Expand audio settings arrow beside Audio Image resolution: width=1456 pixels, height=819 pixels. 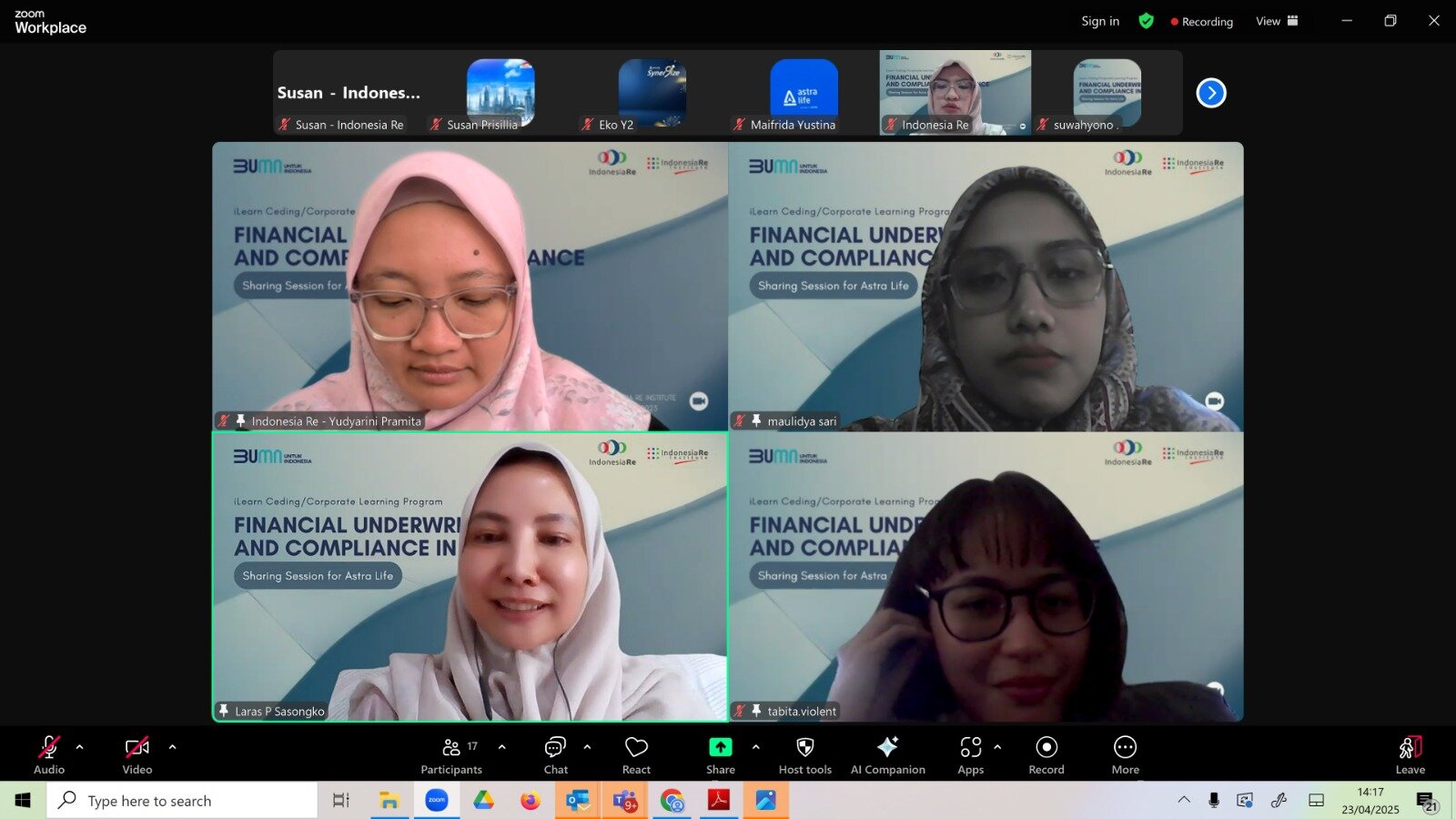tap(80, 747)
